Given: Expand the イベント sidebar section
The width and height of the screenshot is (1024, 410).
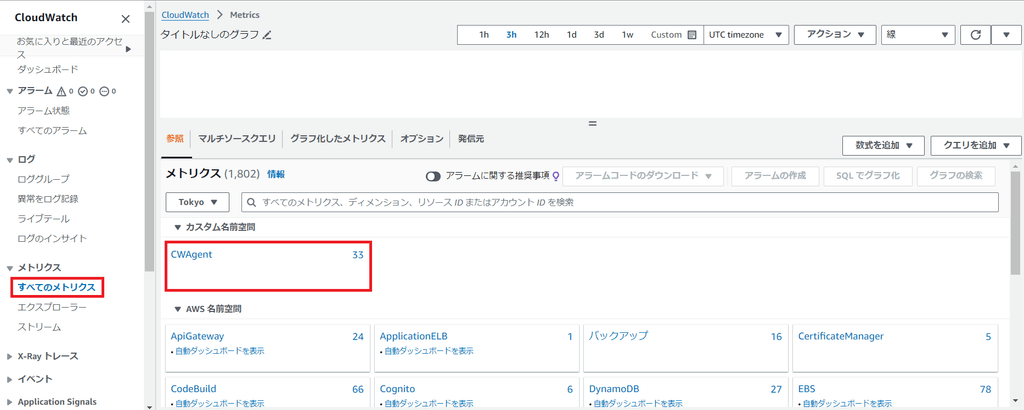Looking at the screenshot, I should 9,379.
